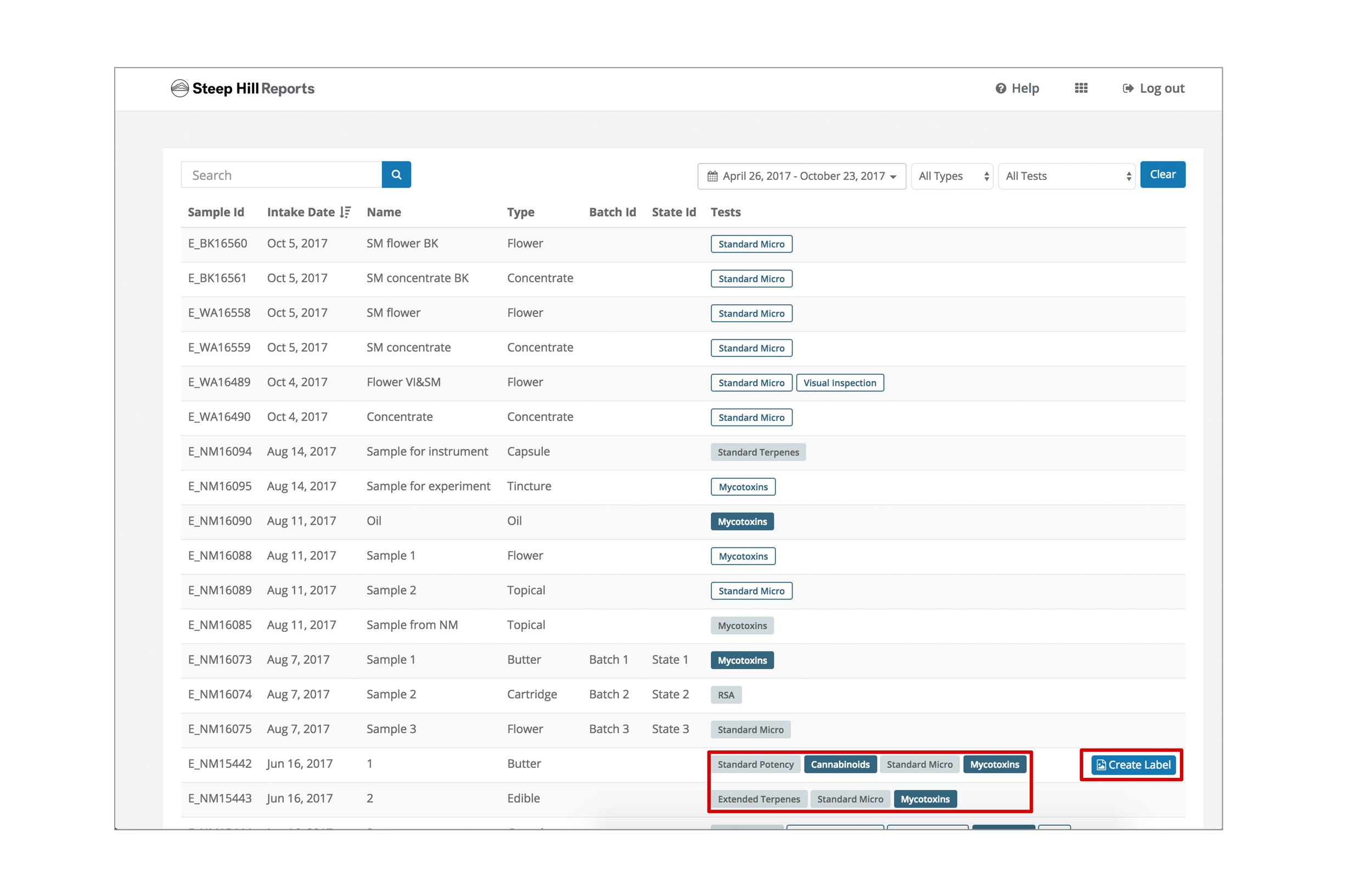Open the All Types dropdown

(x=952, y=176)
